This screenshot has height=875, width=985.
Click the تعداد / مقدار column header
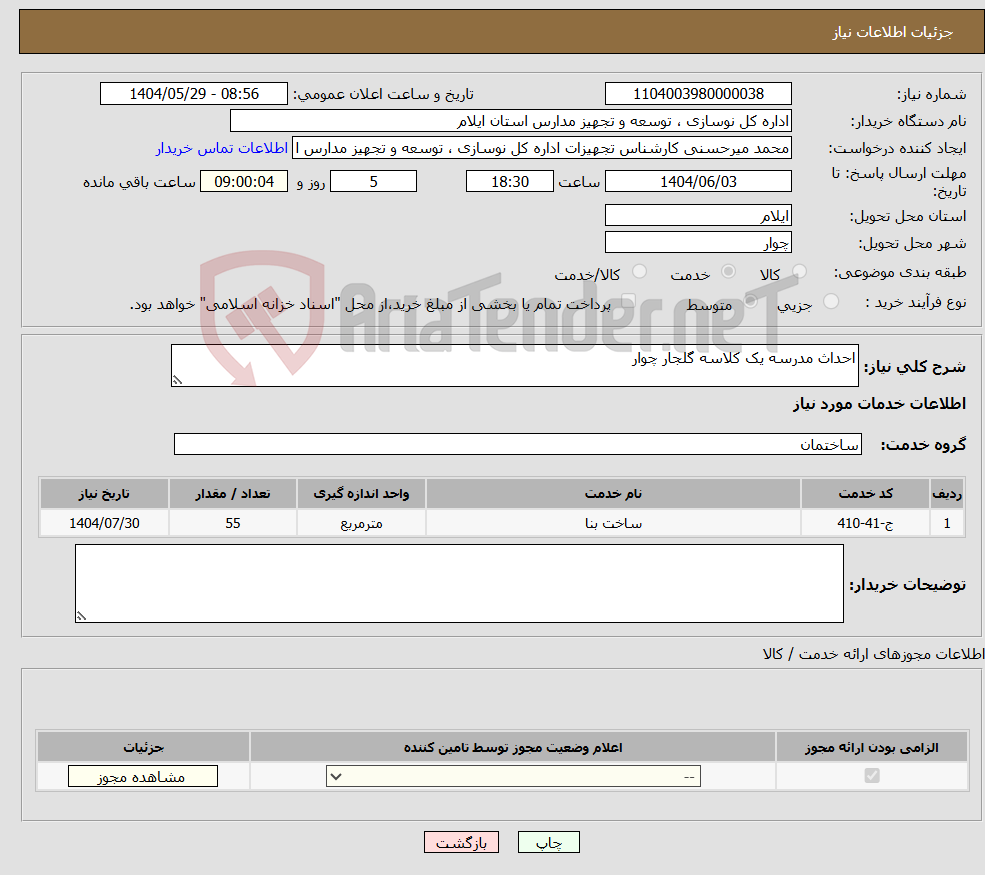pos(232,494)
